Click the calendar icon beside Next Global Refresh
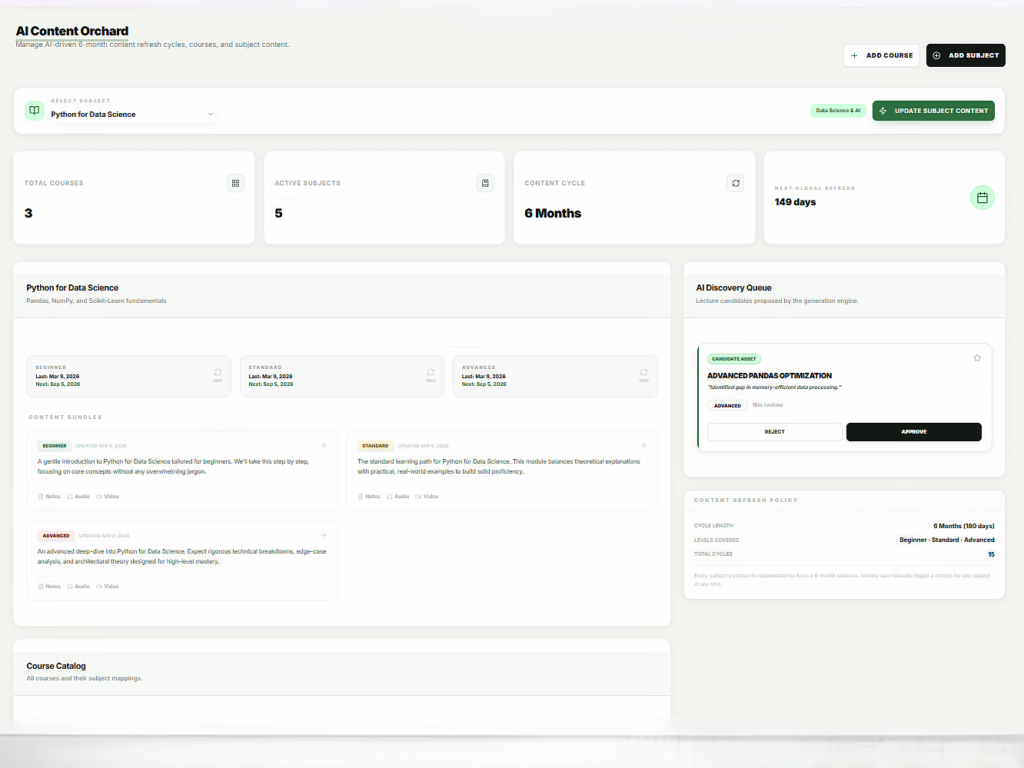This screenshot has height=768, width=1024. (x=982, y=198)
